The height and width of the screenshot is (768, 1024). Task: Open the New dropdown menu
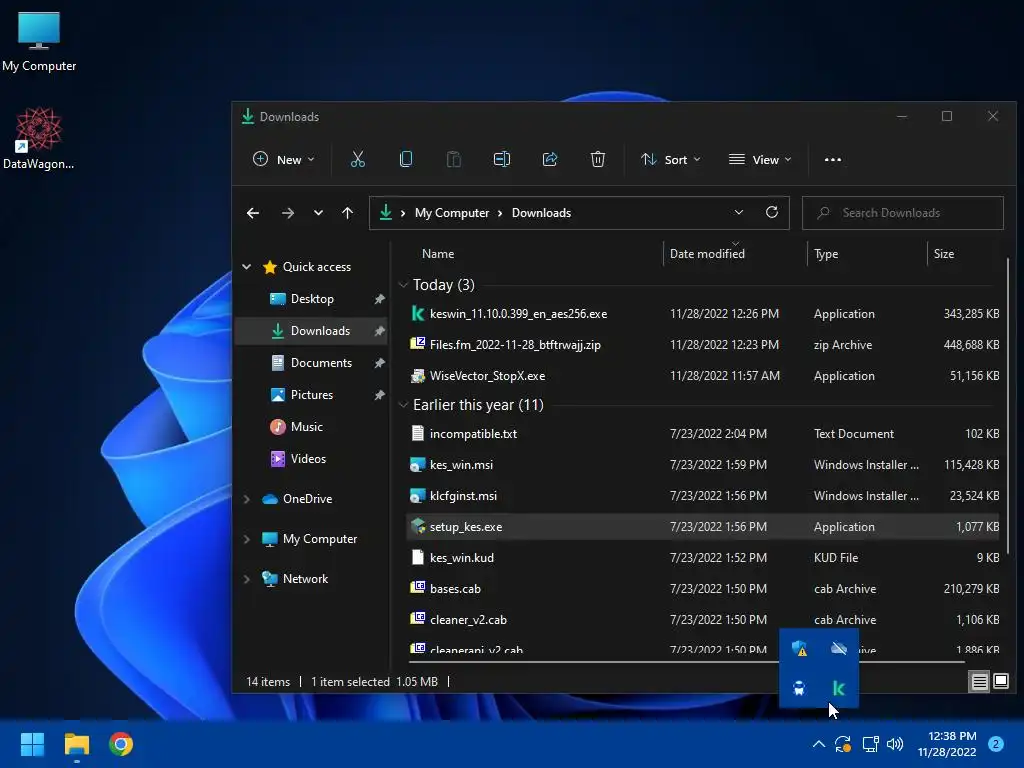284,159
